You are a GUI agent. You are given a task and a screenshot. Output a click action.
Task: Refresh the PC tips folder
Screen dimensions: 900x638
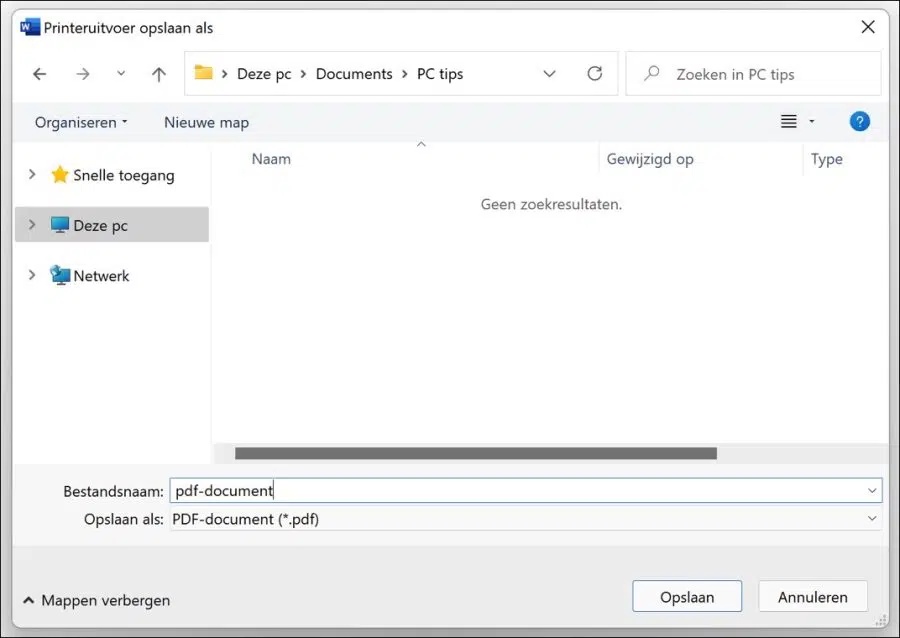pos(595,73)
